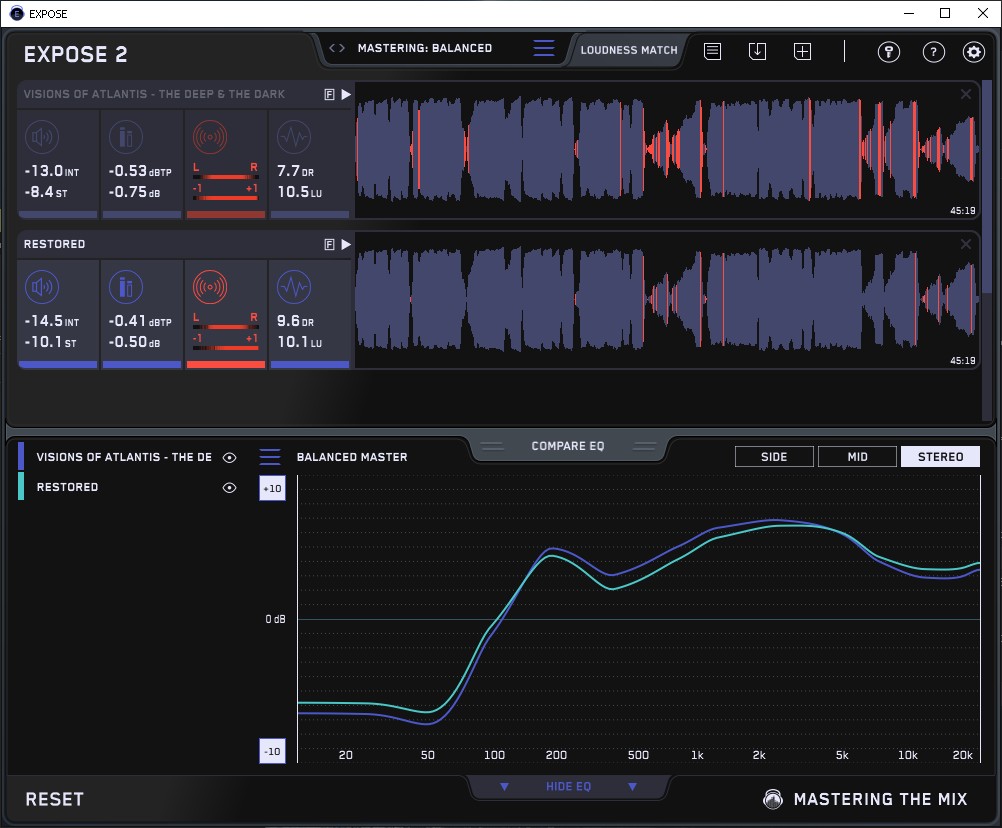
Task: Maximize the Expose window
Action: 945,13
